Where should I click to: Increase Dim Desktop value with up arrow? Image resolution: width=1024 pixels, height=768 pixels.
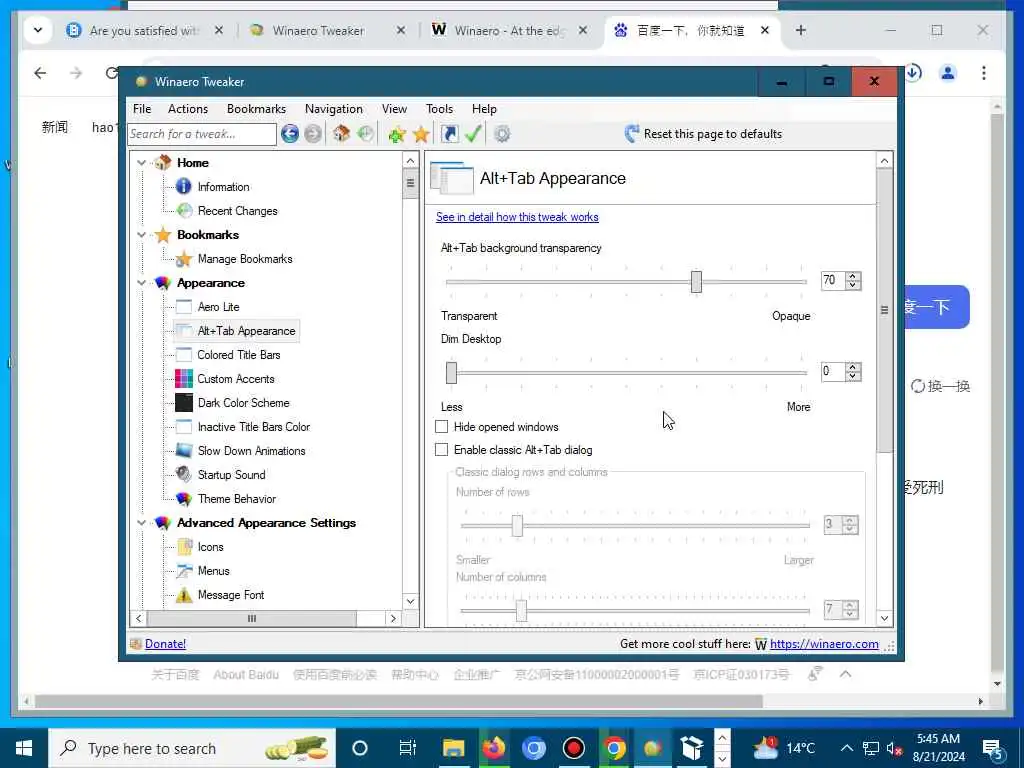click(852, 367)
